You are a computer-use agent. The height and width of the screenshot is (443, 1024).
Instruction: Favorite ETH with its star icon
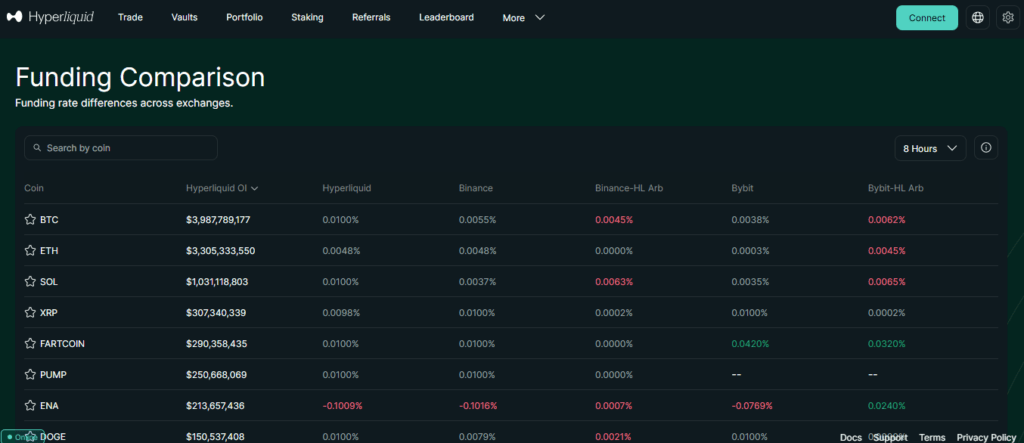point(30,250)
